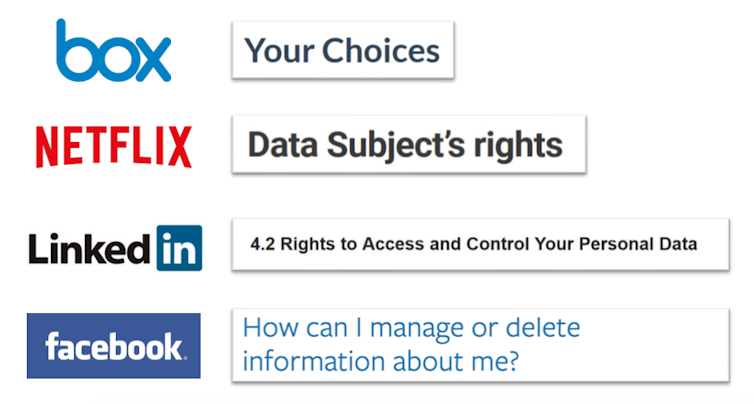The height and width of the screenshot is (404, 754).
Task: Click the "f" in the Facebook logo
Action: point(52,346)
